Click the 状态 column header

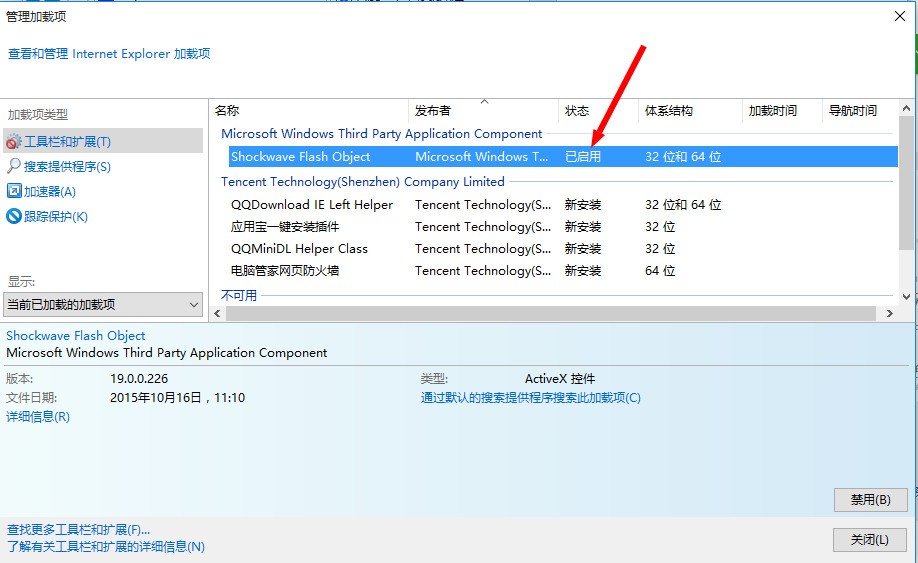click(577, 111)
